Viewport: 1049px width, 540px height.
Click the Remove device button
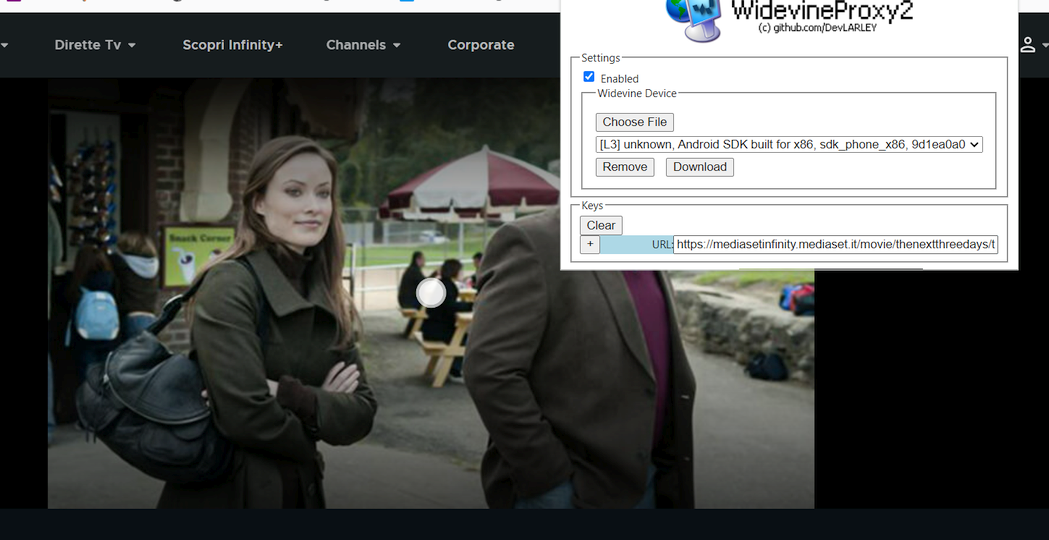(x=625, y=167)
